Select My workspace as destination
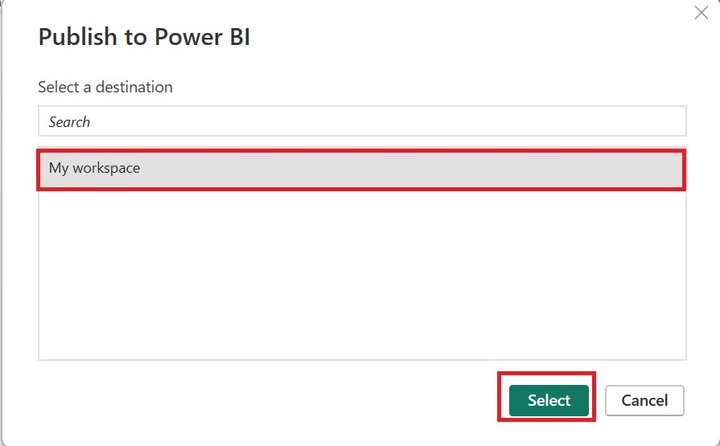 [362, 169]
